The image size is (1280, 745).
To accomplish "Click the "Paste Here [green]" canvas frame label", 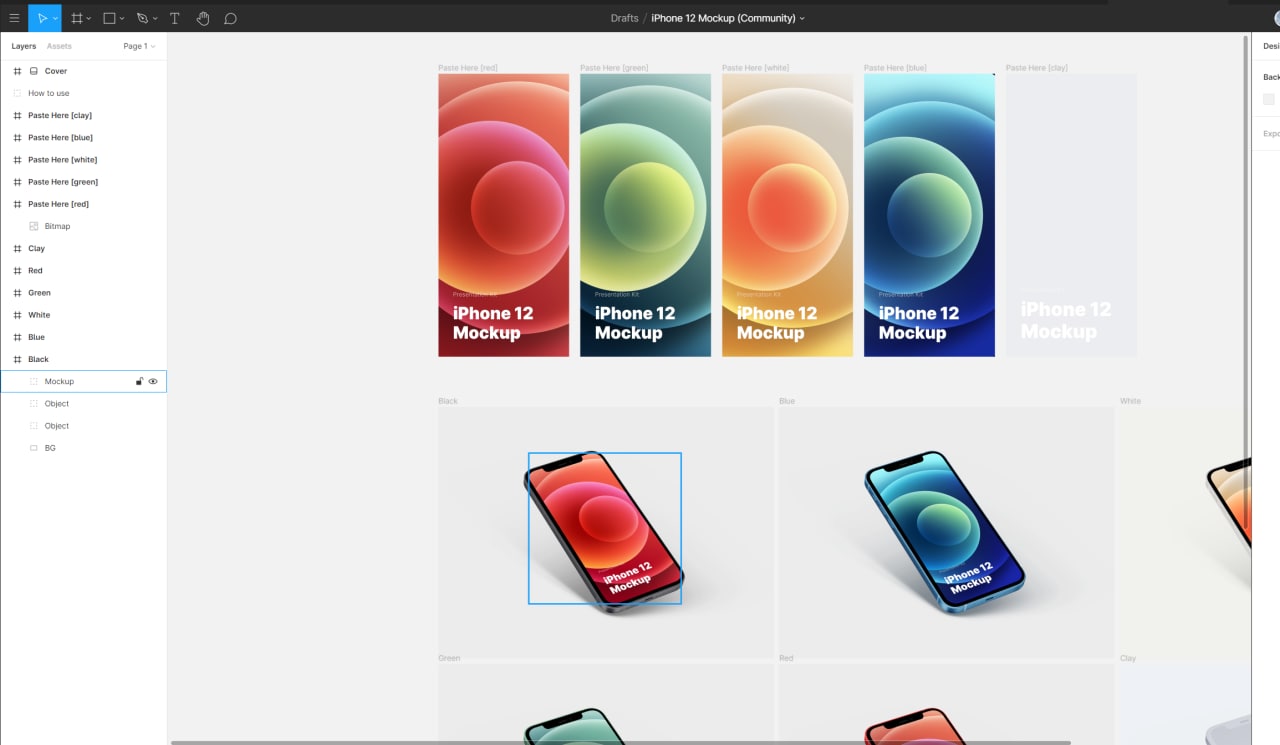I will [x=614, y=68].
